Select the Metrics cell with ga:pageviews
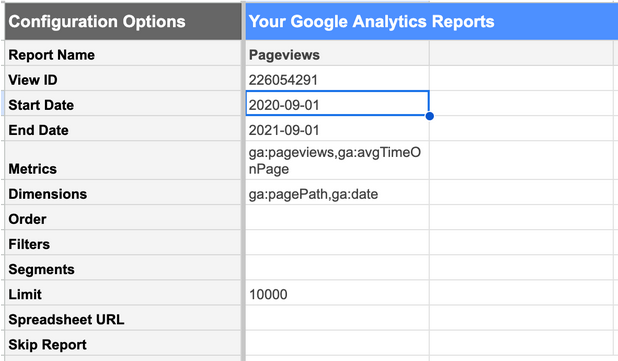618x361 pixels. tap(337, 160)
